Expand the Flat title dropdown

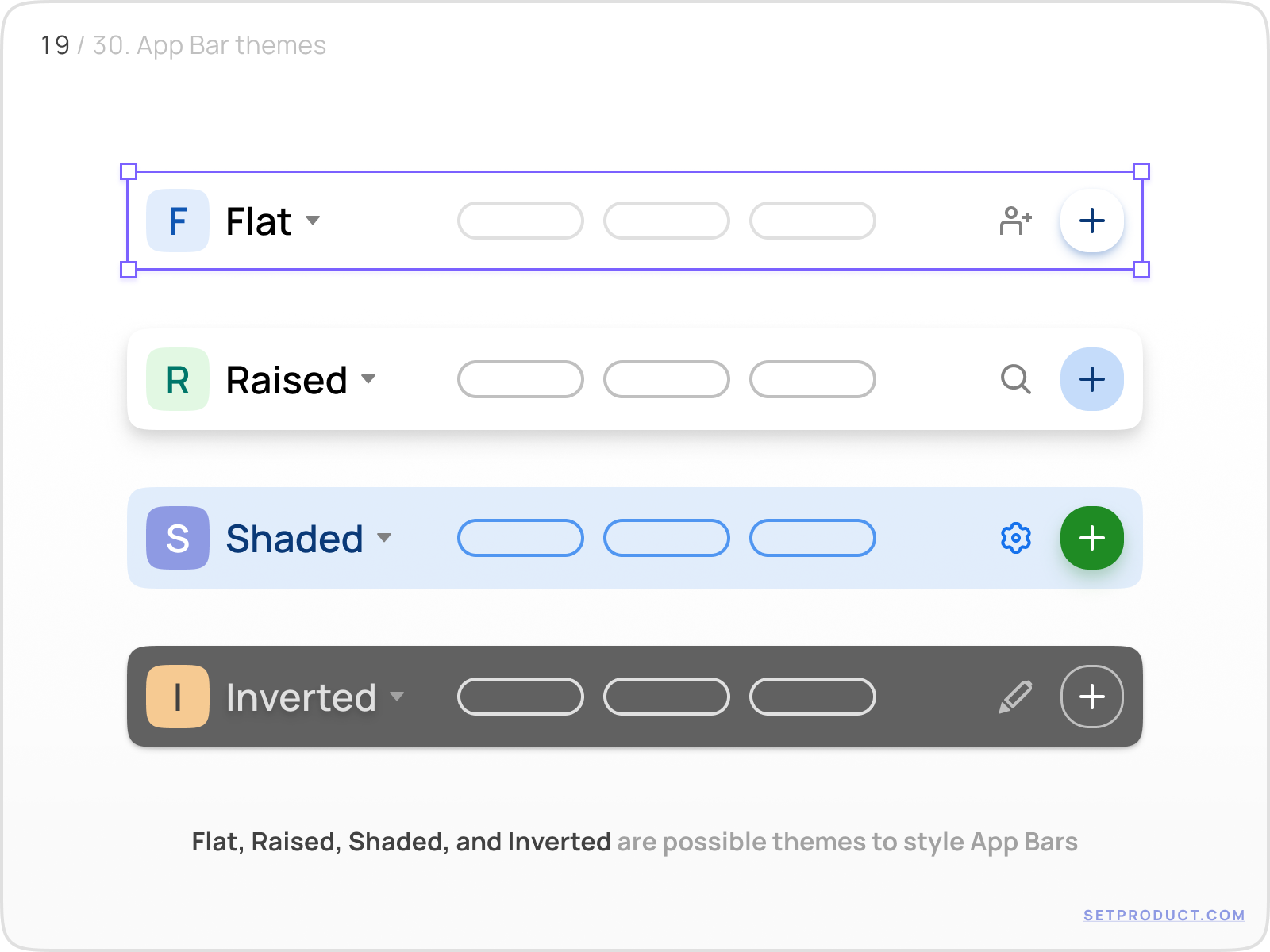pos(313,222)
